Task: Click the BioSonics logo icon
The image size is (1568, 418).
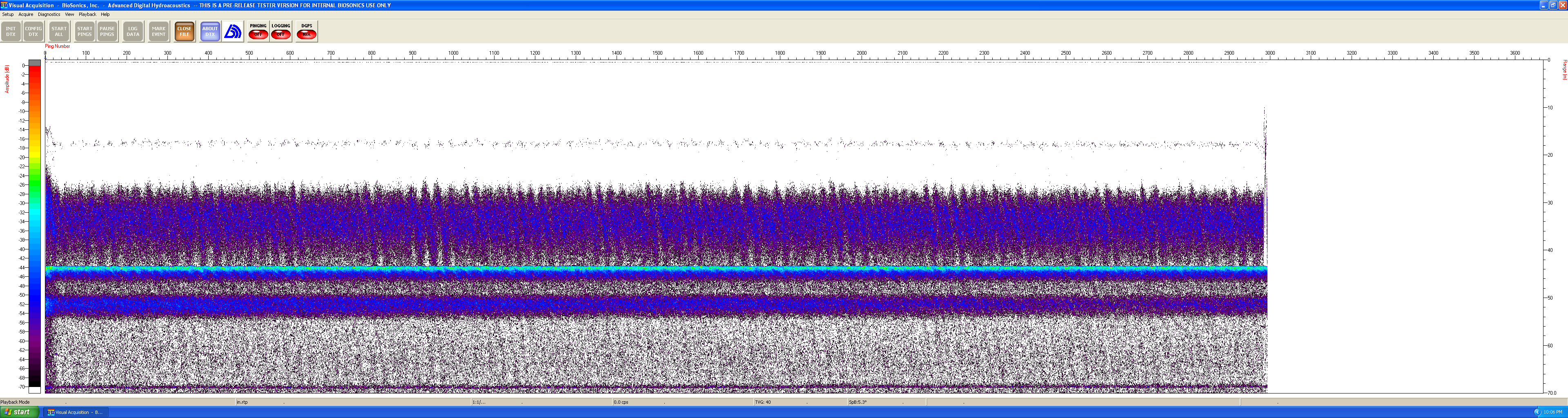Action: [232, 32]
